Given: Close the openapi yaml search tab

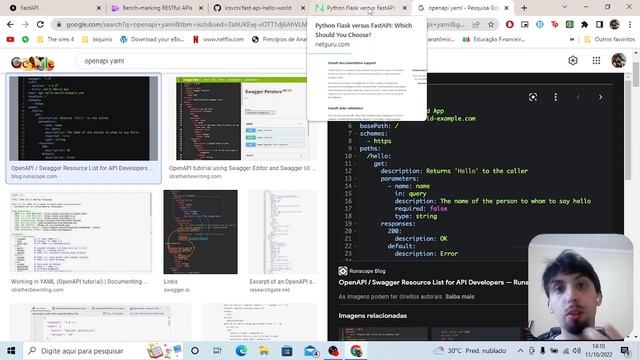Looking at the screenshot, I should click(x=506, y=8).
